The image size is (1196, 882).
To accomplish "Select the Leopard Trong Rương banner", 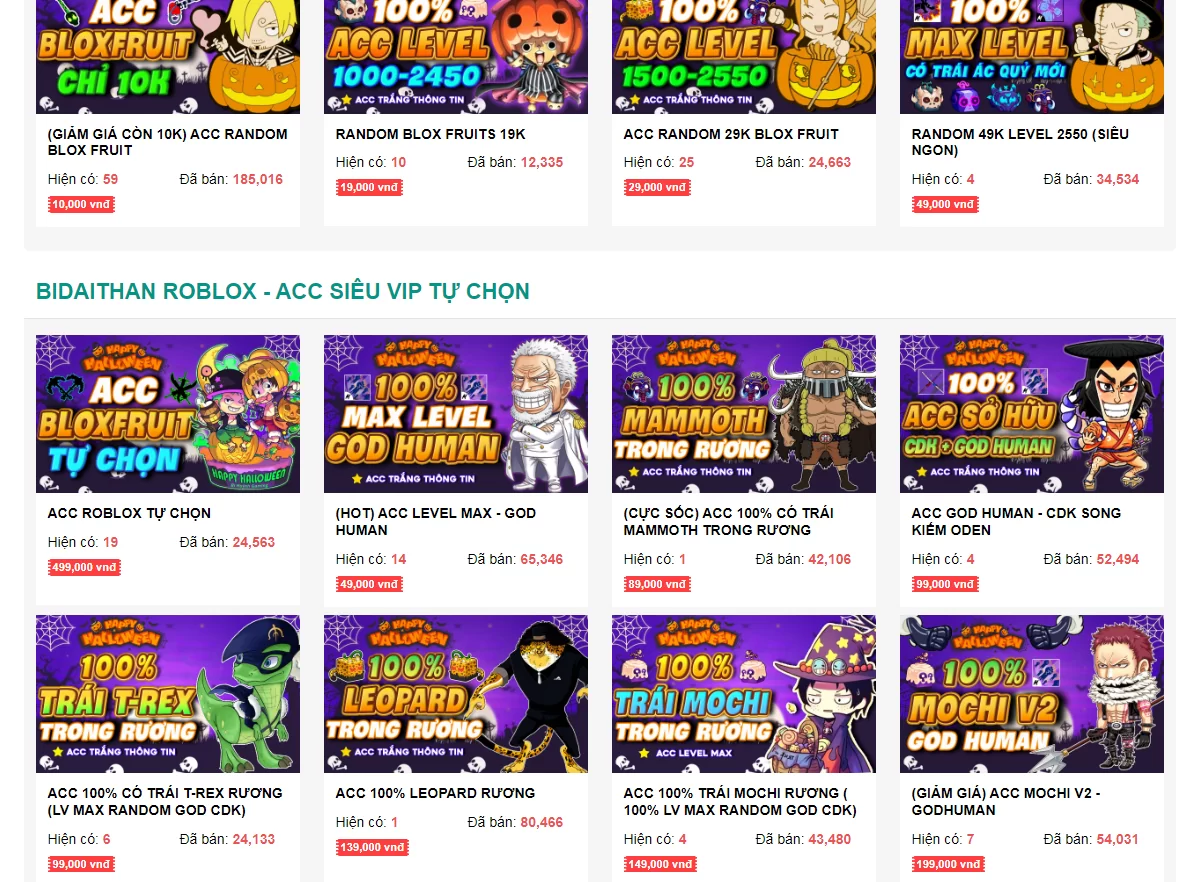I will point(455,694).
